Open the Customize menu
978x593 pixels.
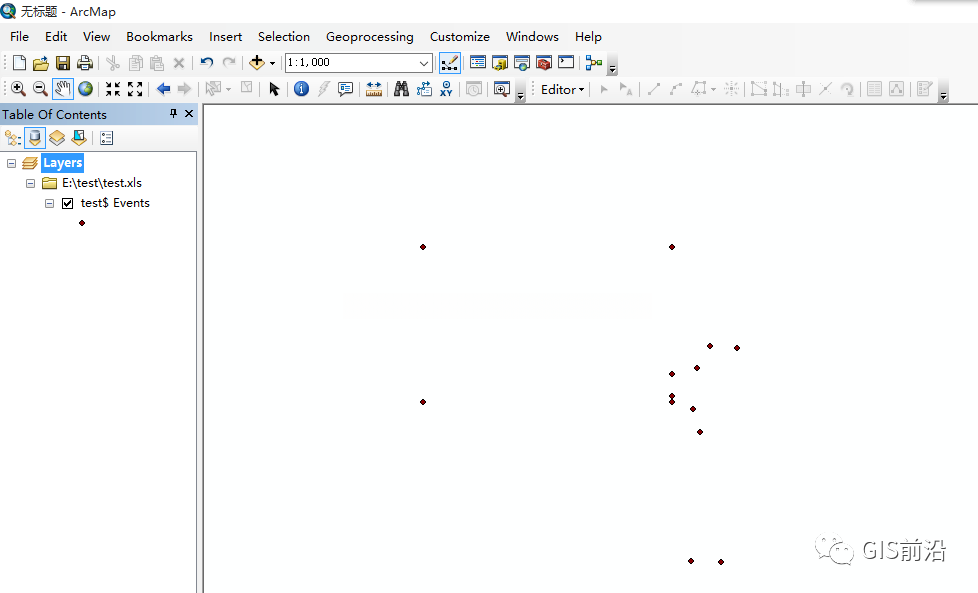[x=460, y=37]
